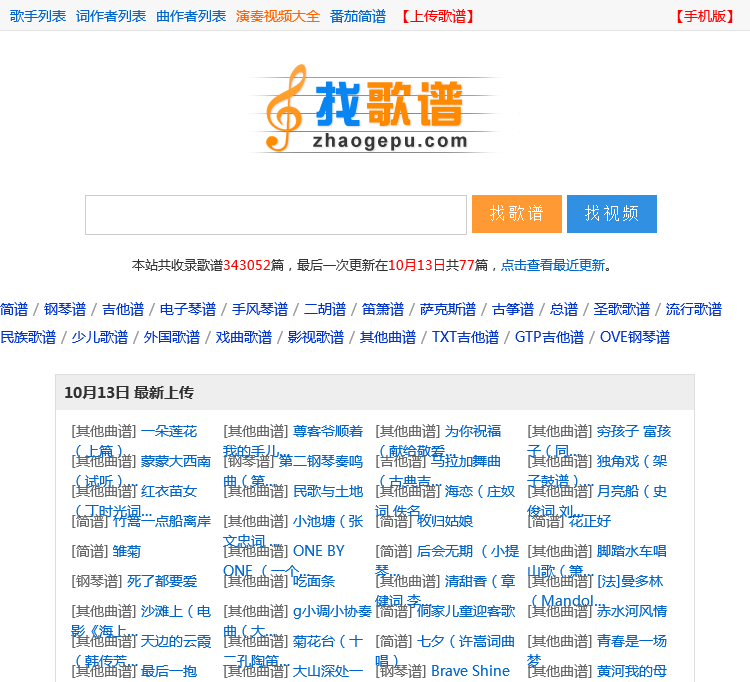750x682 pixels.
Task: Browse the 吉他谱 category
Action: [123, 309]
